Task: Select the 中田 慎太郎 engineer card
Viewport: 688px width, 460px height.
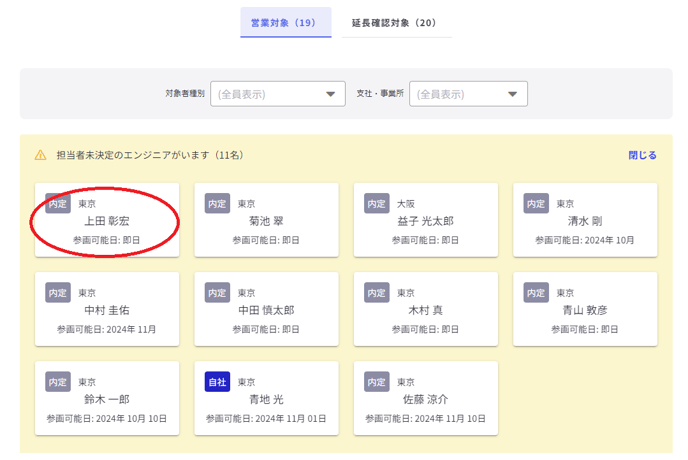Action: tap(266, 310)
